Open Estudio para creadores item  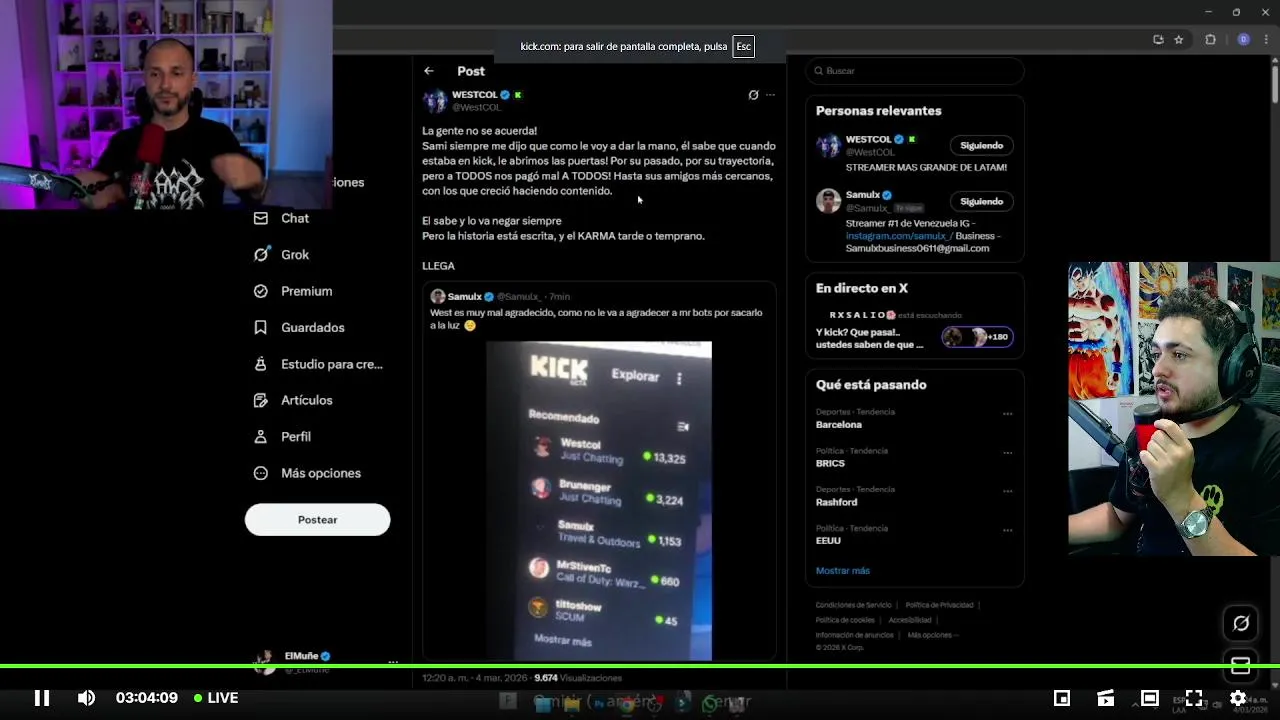pos(318,364)
